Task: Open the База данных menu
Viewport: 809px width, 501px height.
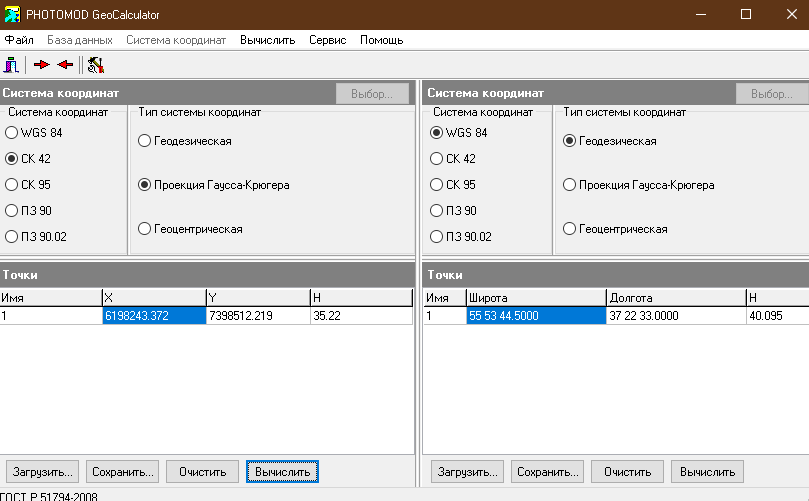Action: click(80, 40)
